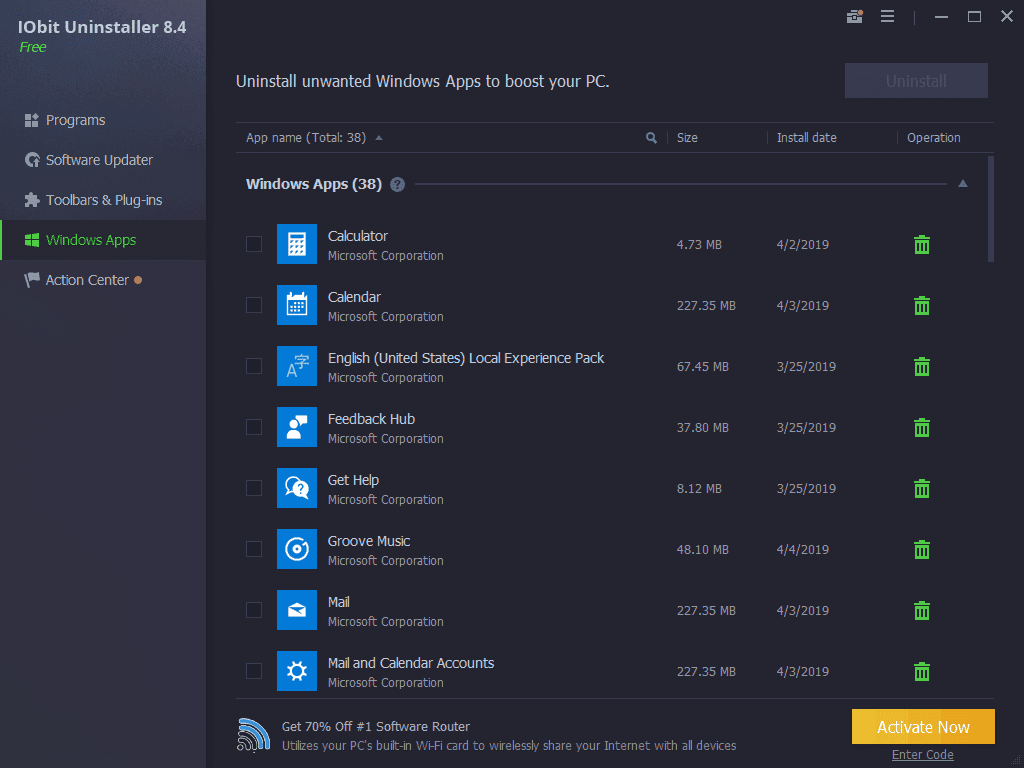Click the Windows Apps help question mark

point(397,185)
